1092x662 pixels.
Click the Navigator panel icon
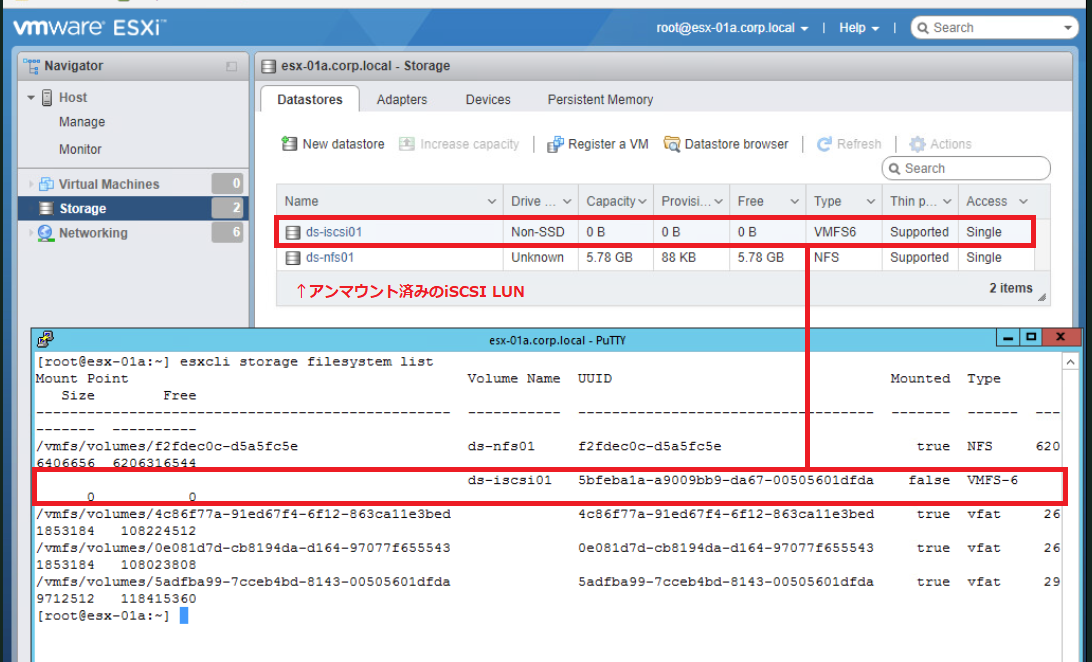[31, 66]
